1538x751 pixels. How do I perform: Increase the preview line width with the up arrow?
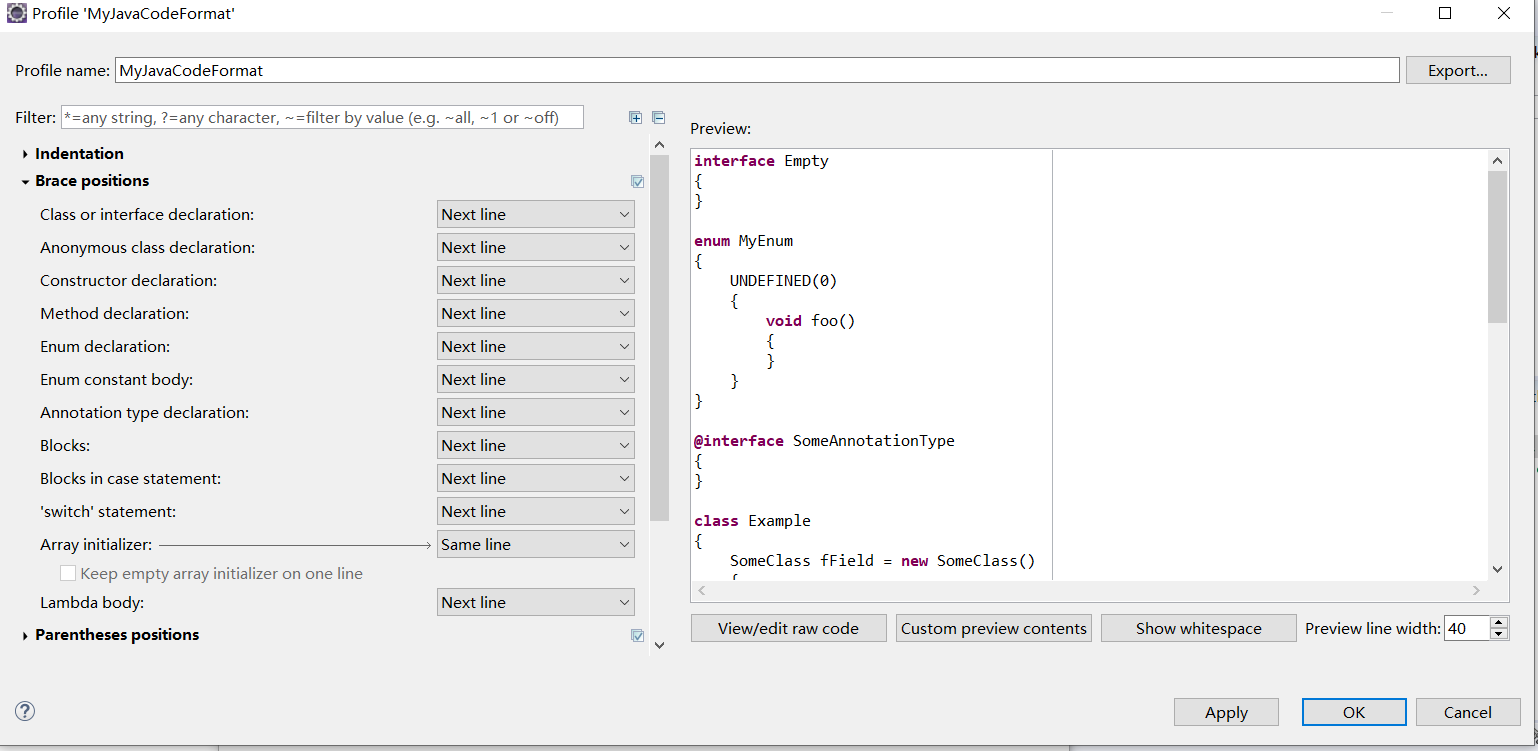1498,622
